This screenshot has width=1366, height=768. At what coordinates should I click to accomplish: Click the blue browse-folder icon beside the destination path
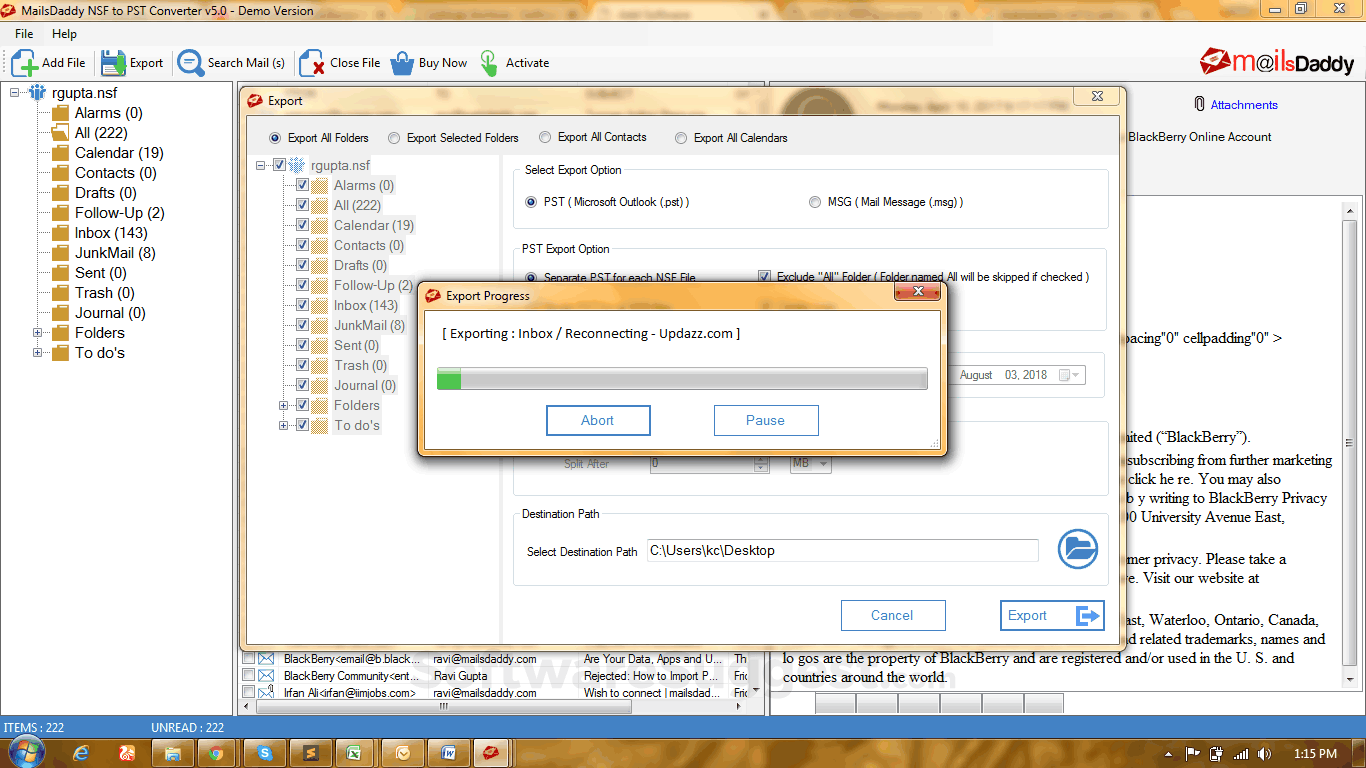coord(1078,549)
